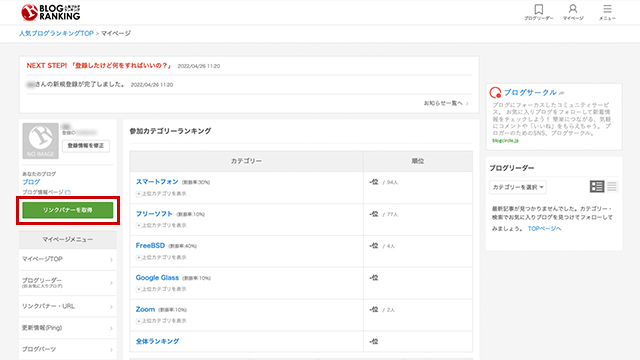
Task: Open the 全体ランキング link
Action: point(158,341)
